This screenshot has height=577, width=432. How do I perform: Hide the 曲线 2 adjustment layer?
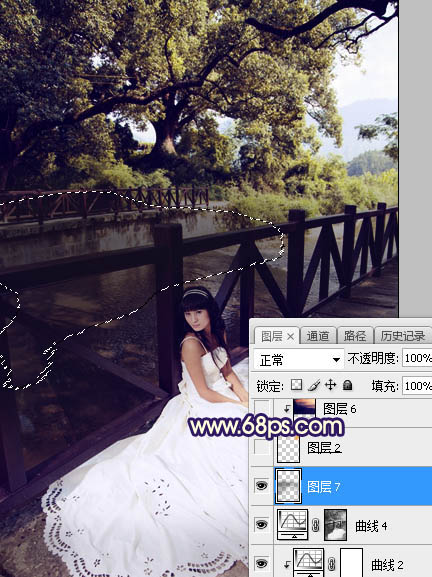click(x=262, y=563)
